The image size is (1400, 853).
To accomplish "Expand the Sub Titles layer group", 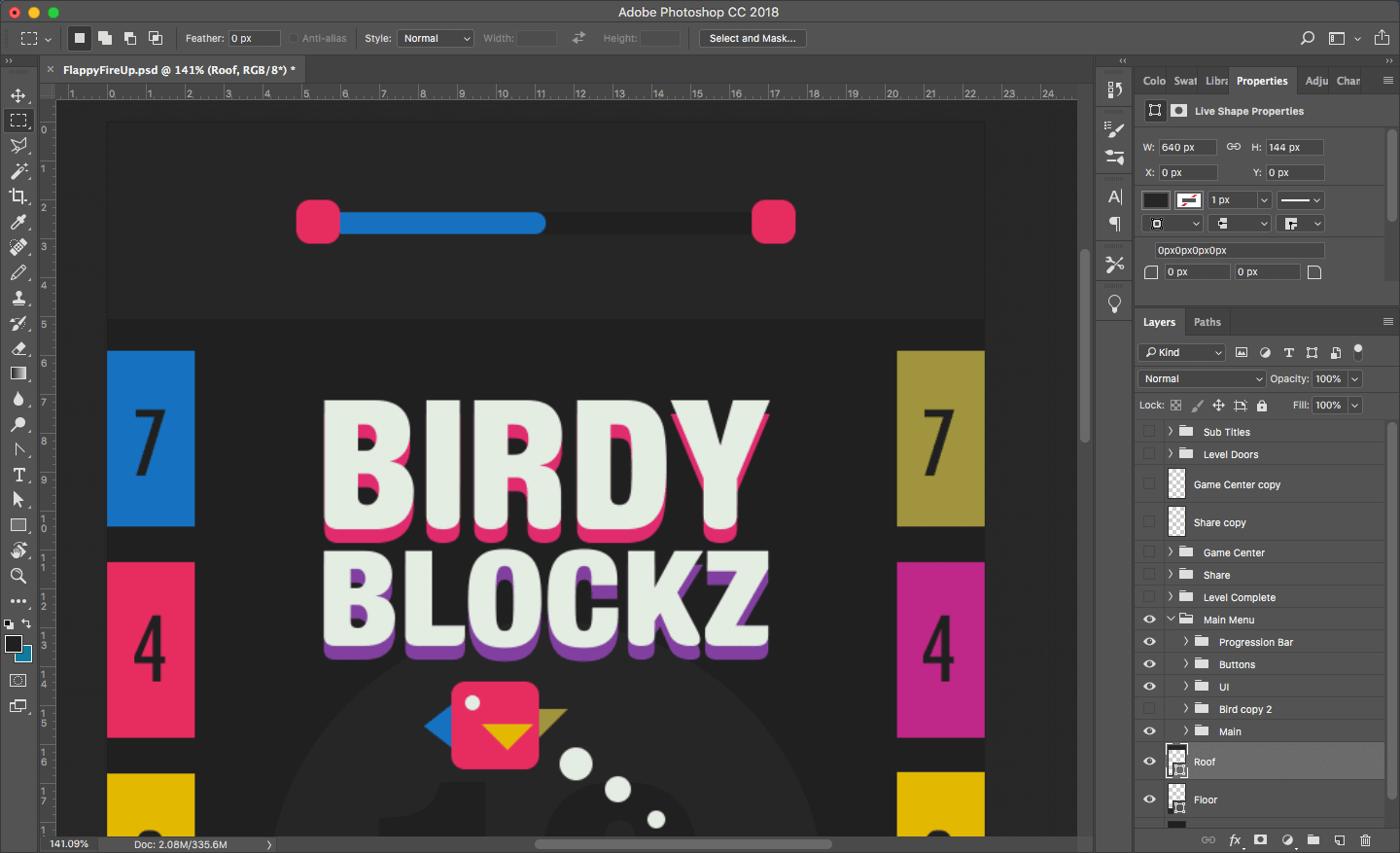I will click(x=1171, y=432).
